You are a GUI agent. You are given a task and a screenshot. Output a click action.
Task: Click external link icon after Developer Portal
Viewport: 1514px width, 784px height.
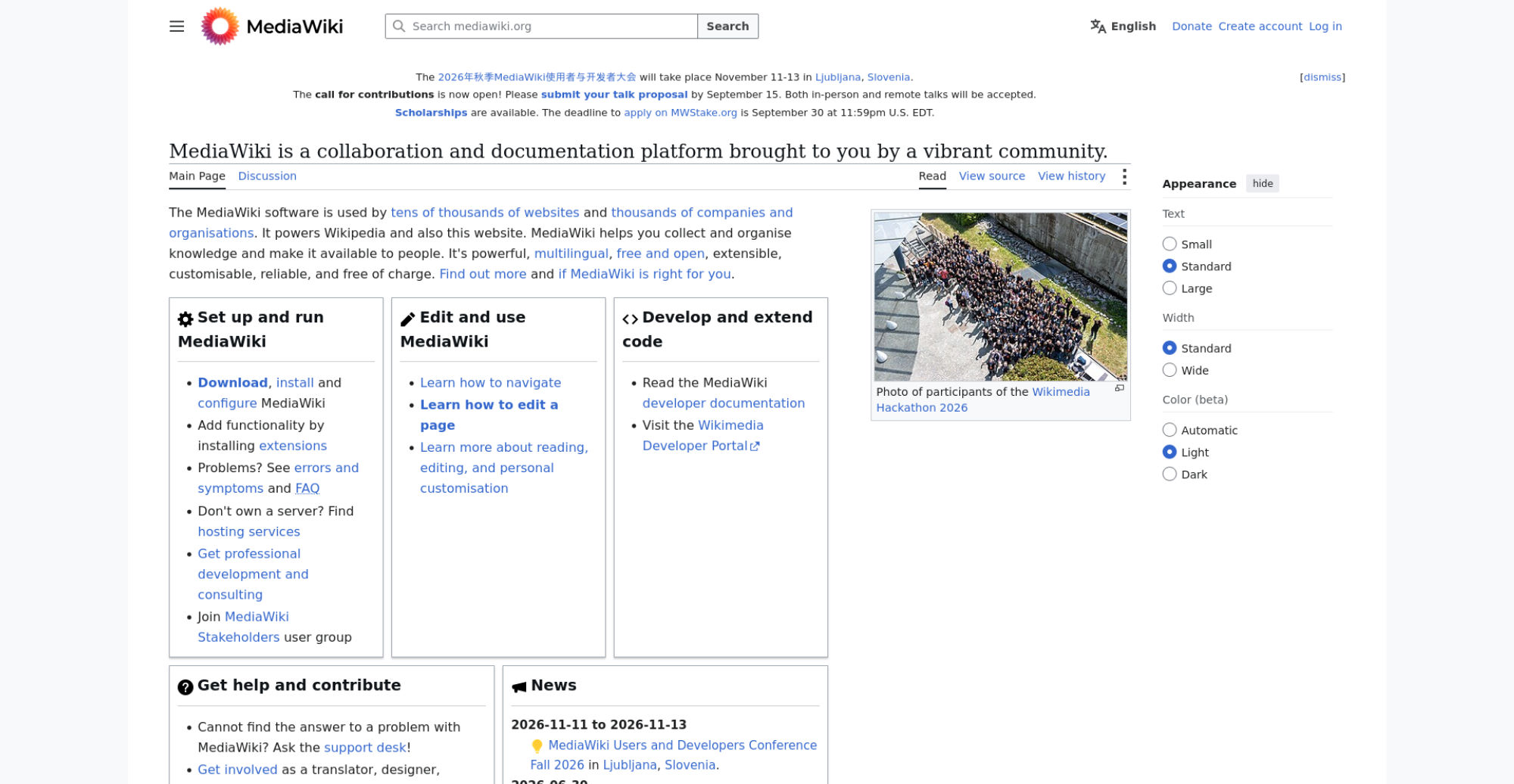pyautogui.click(x=755, y=446)
